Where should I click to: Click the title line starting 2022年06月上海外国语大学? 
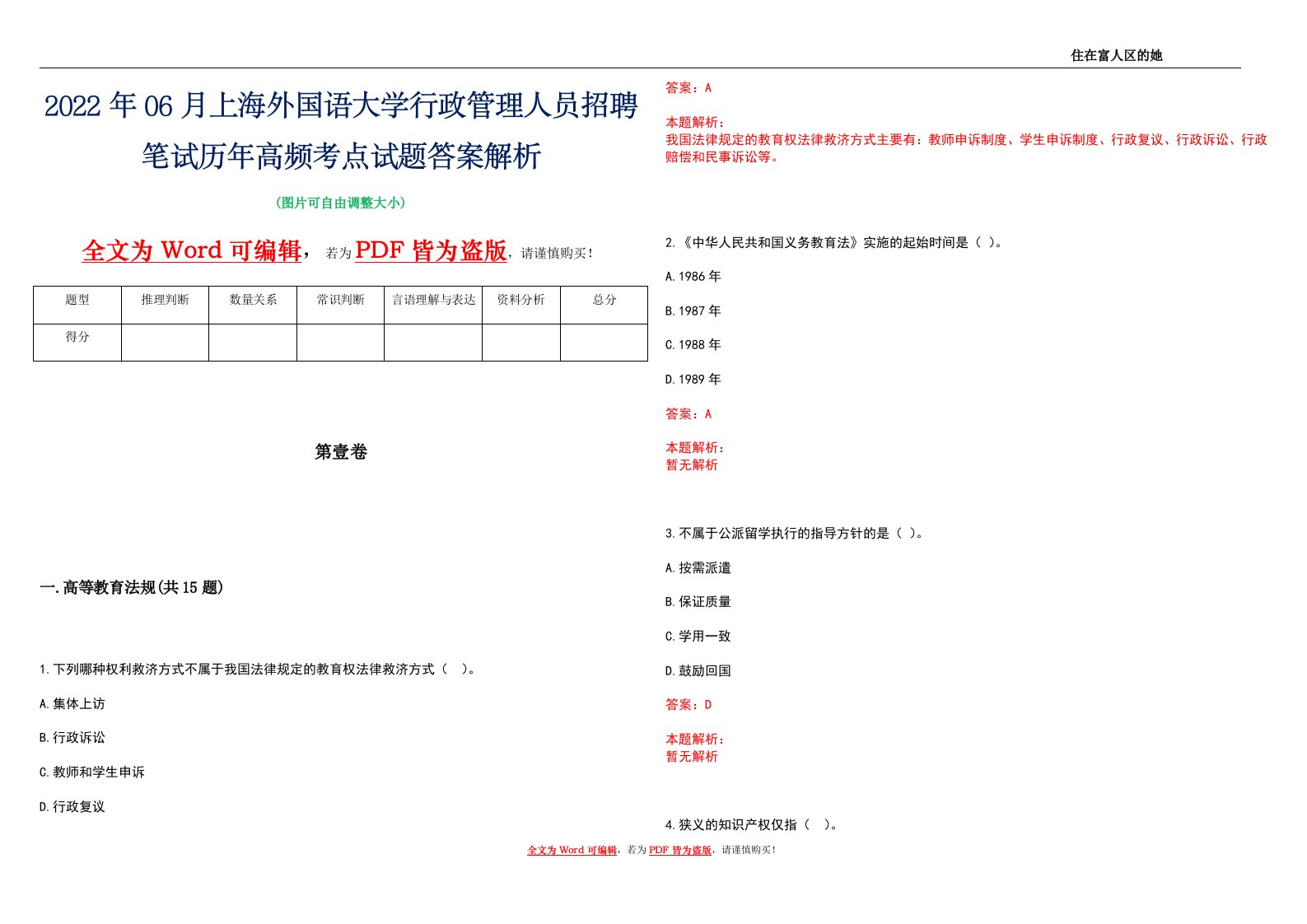[x=341, y=106]
